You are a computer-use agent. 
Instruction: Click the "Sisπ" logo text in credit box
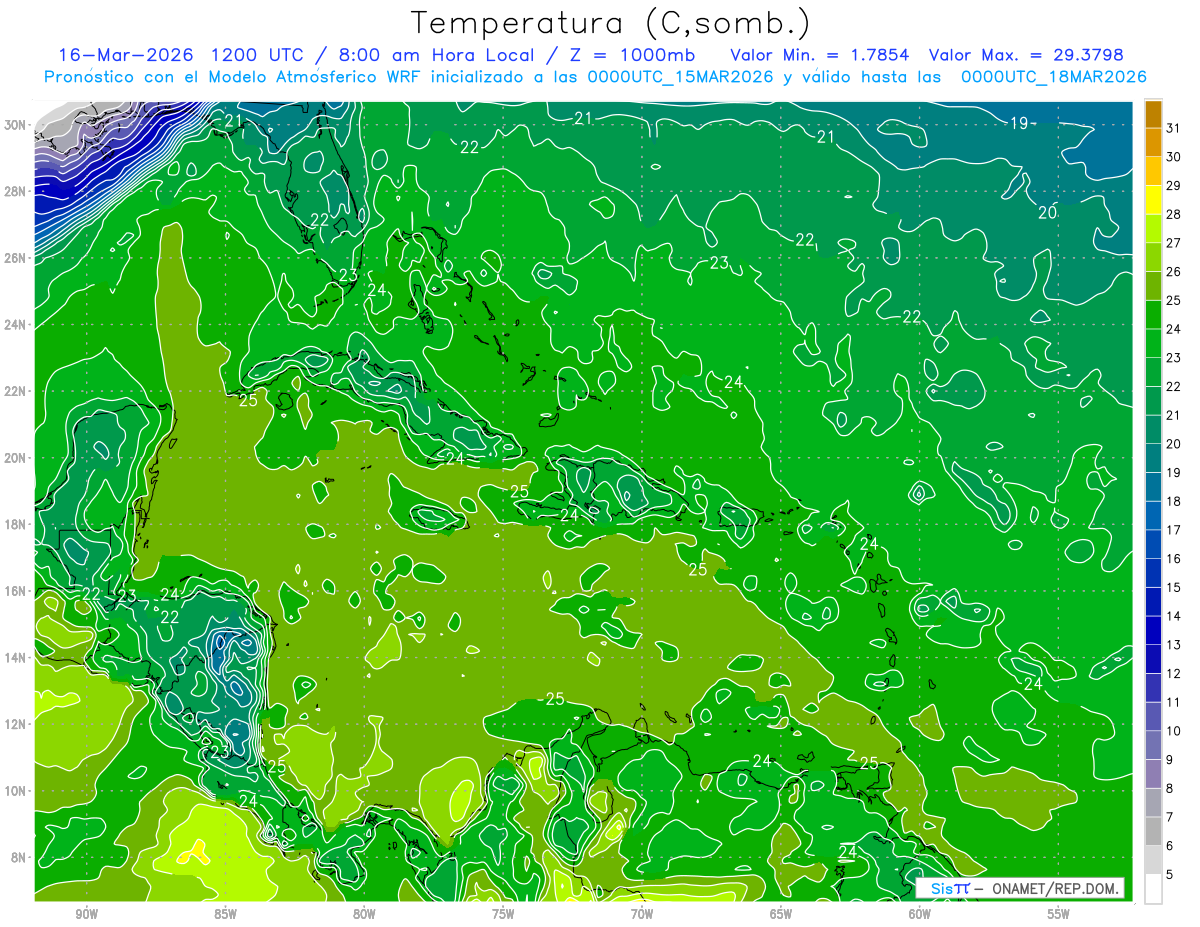pos(950,888)
